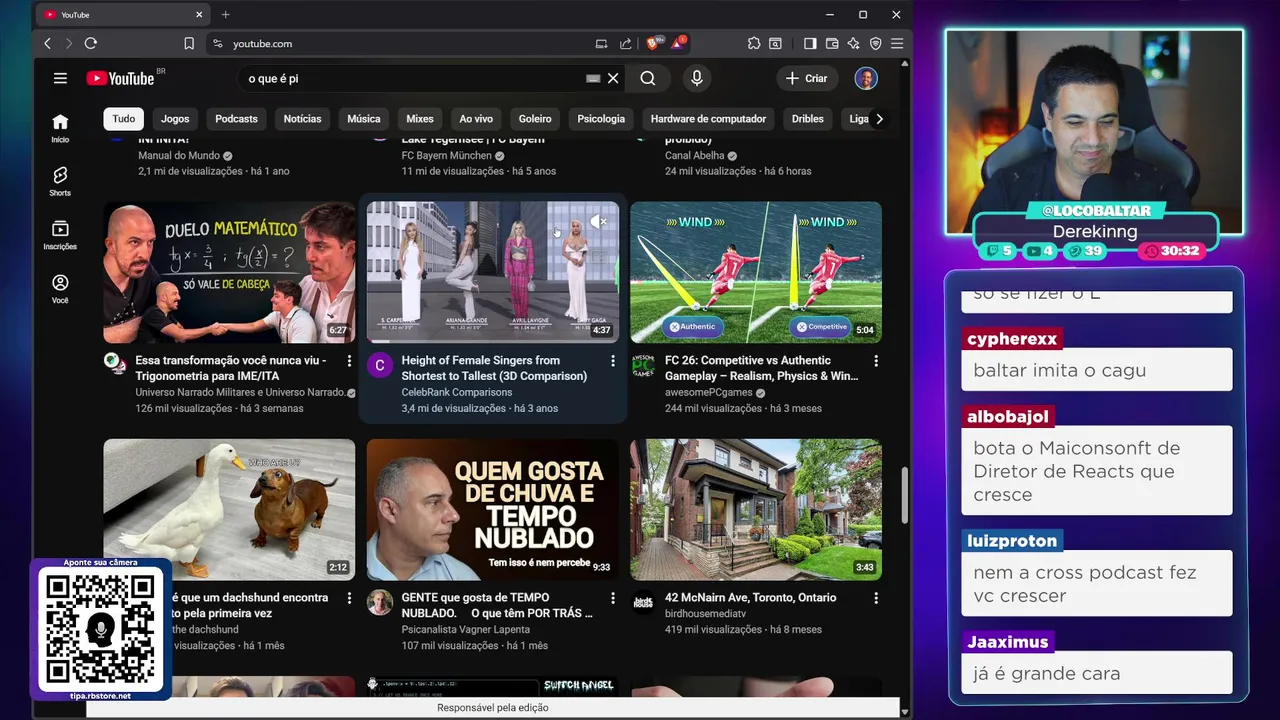Open the on-screen keyboard in search box

(593, 78)
